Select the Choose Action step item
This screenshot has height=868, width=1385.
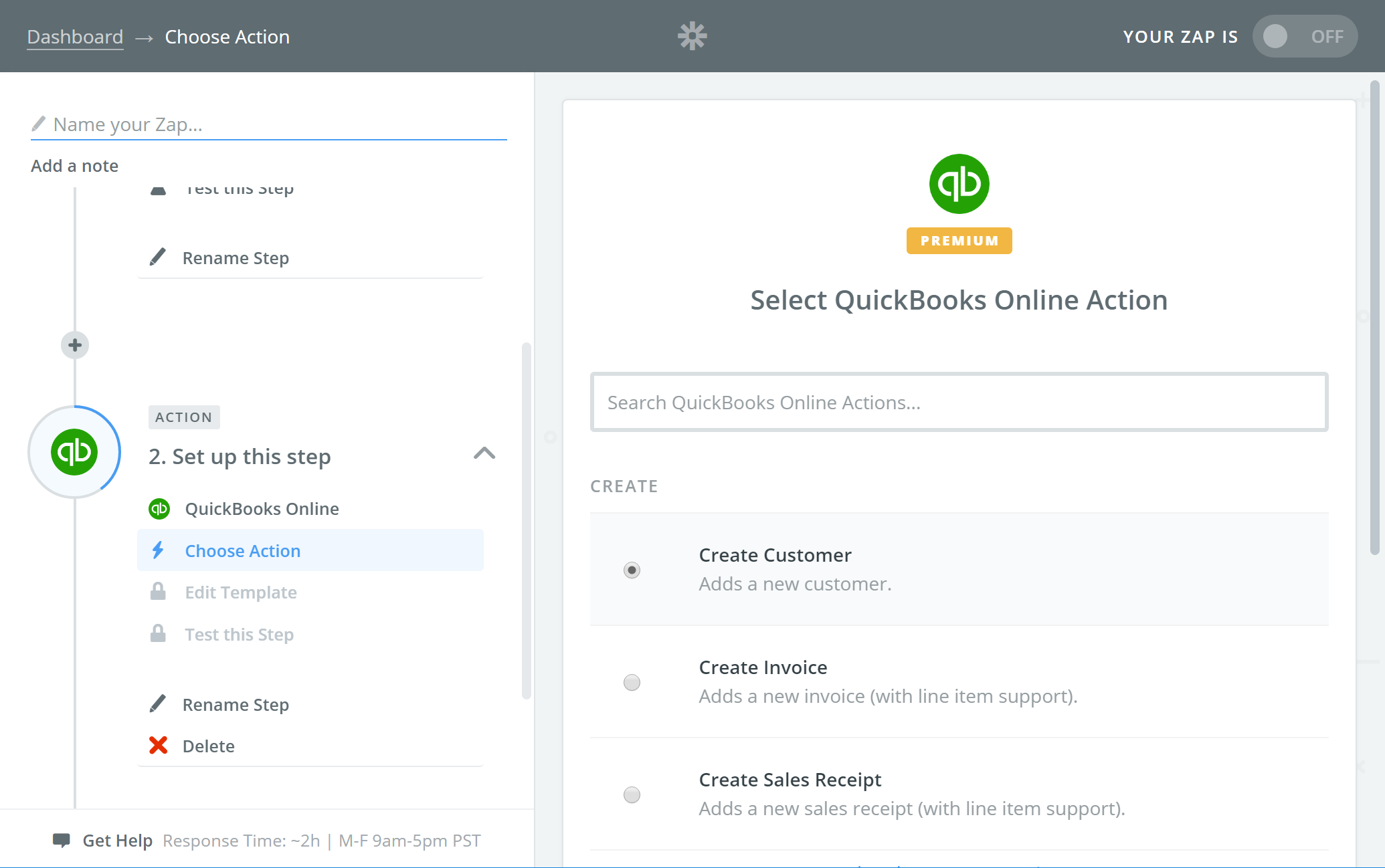coord(310,550)
